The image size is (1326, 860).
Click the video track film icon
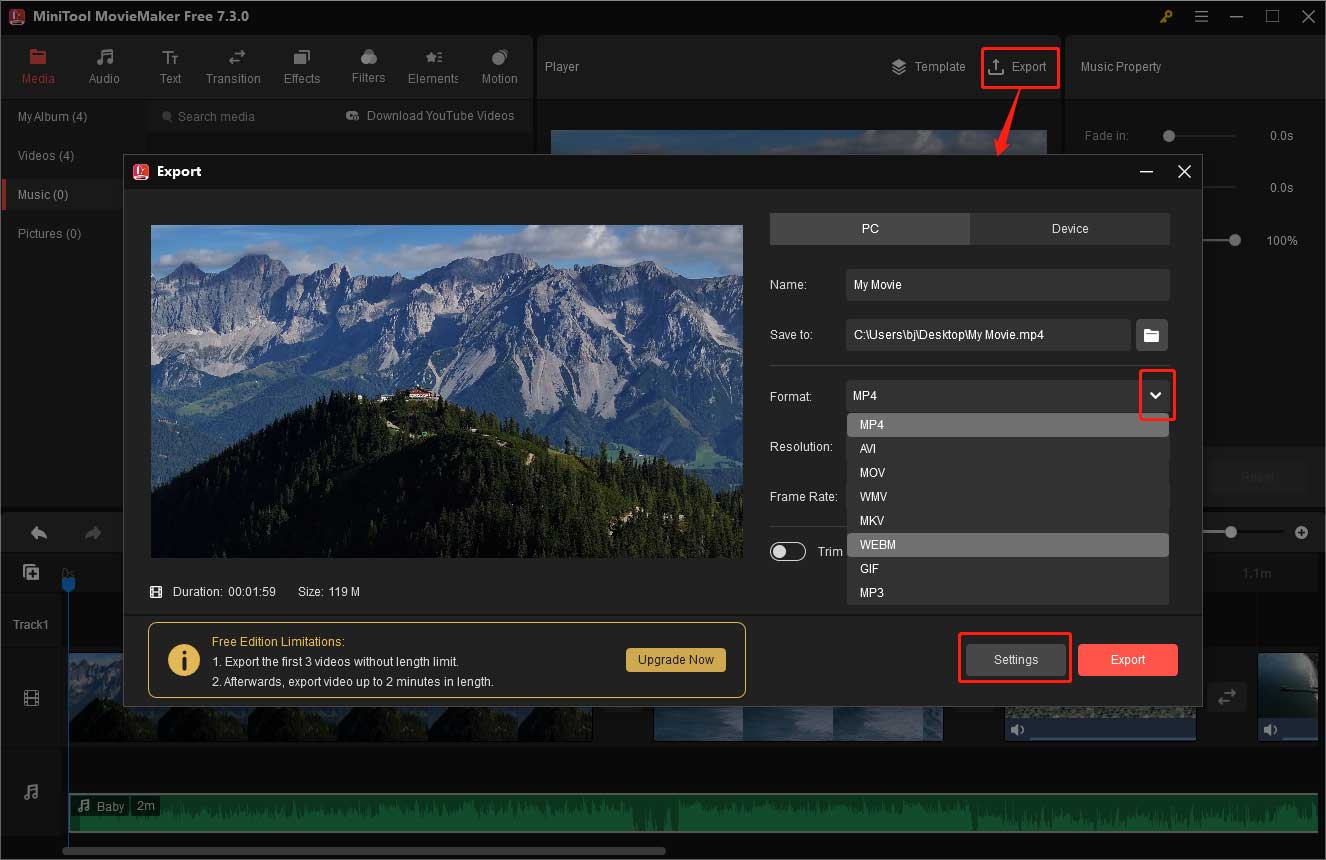(31, 699)
